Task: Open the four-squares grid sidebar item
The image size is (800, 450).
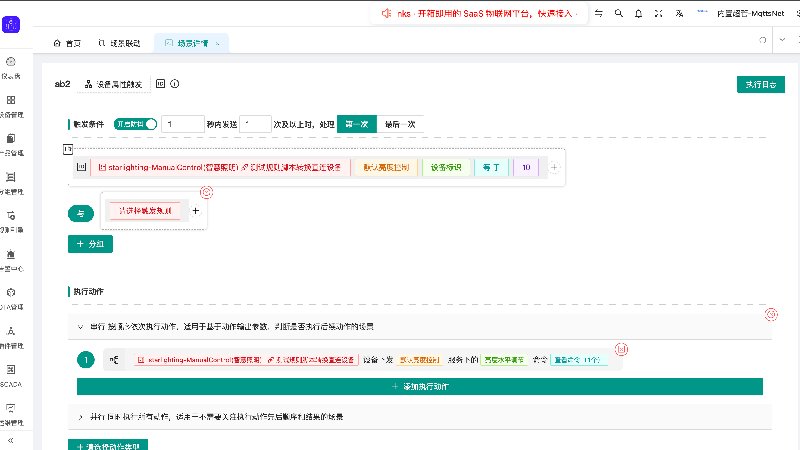Action: coord(11,100)
